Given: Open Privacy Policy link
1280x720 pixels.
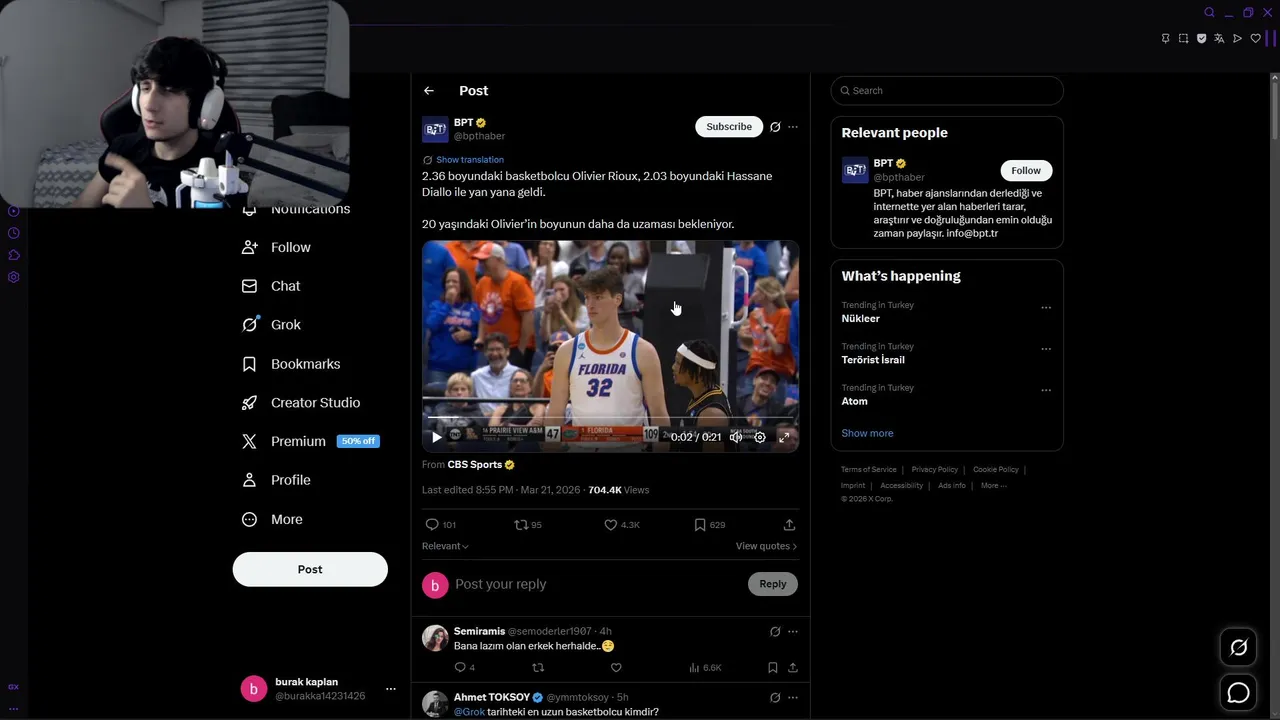Looking at the screenshot, I should [x=934, y=470].
